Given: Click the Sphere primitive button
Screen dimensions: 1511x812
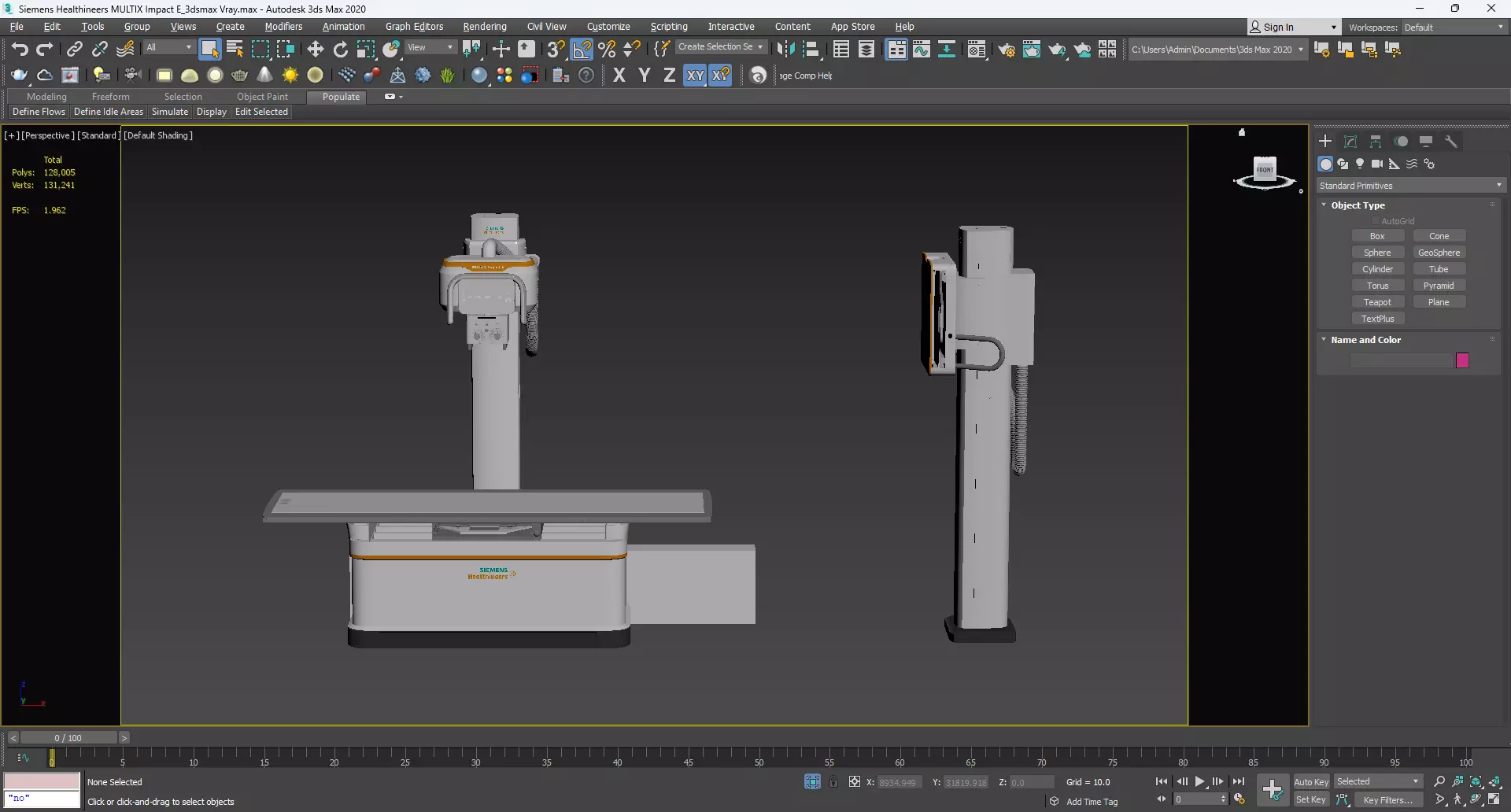Looking at the screenshot, I should (1377, 253).
